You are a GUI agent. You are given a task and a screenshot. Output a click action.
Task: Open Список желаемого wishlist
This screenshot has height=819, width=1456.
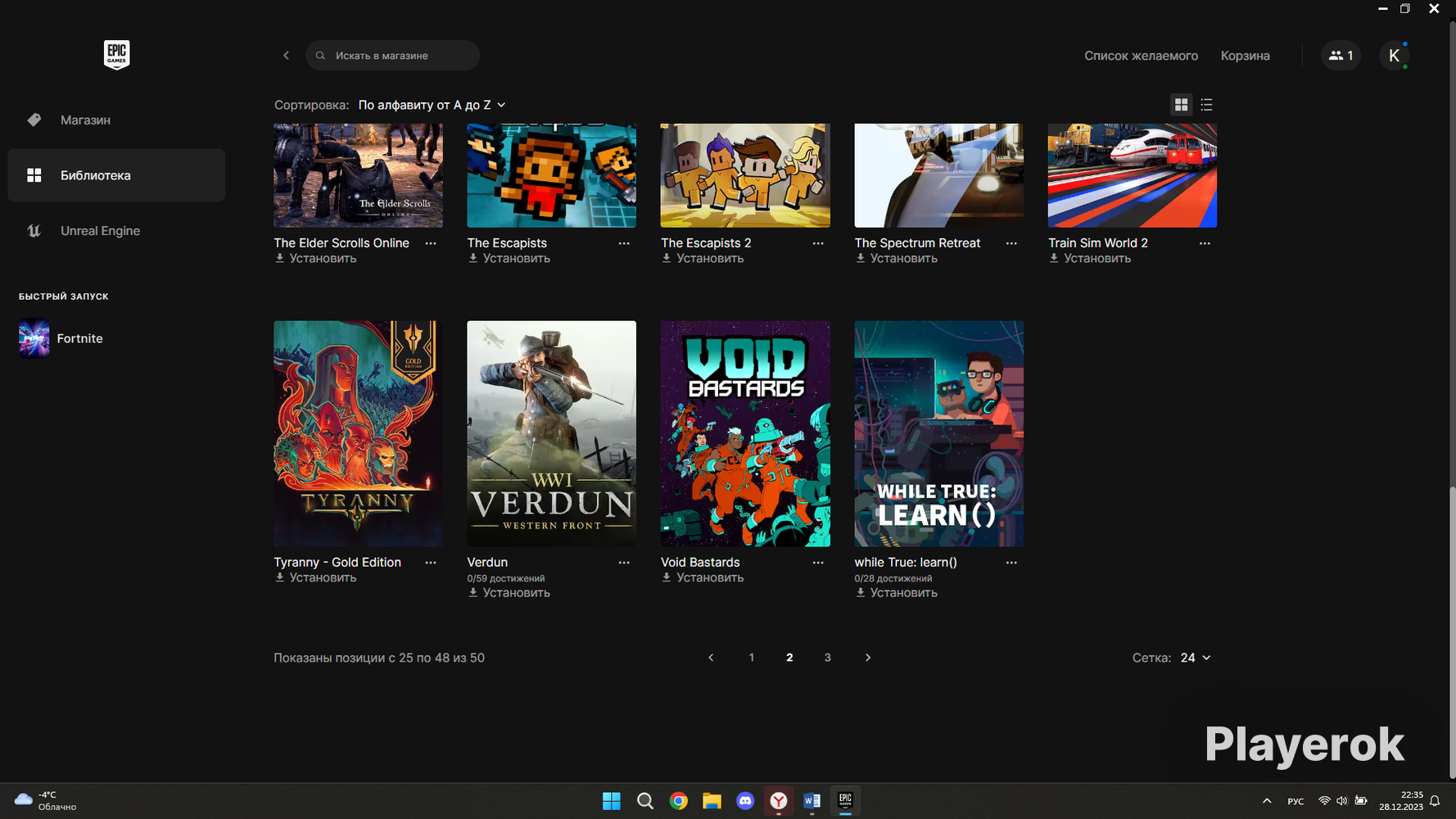[x=1141, y=56]
